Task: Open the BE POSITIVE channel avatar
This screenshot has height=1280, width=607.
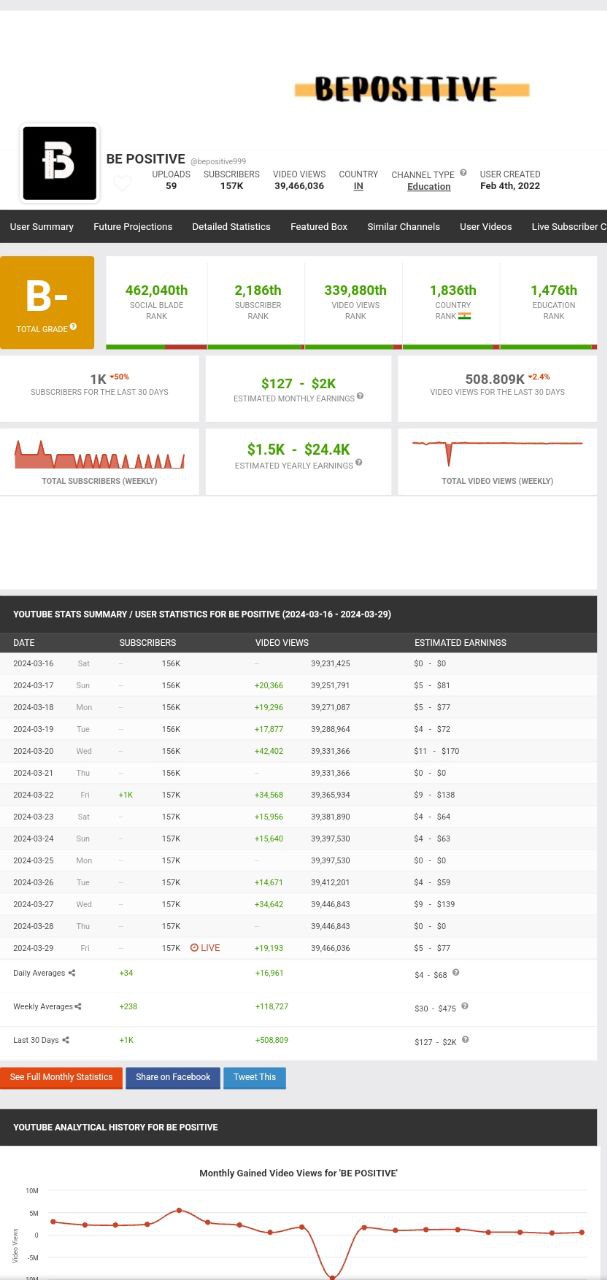Action: point(60,162)
